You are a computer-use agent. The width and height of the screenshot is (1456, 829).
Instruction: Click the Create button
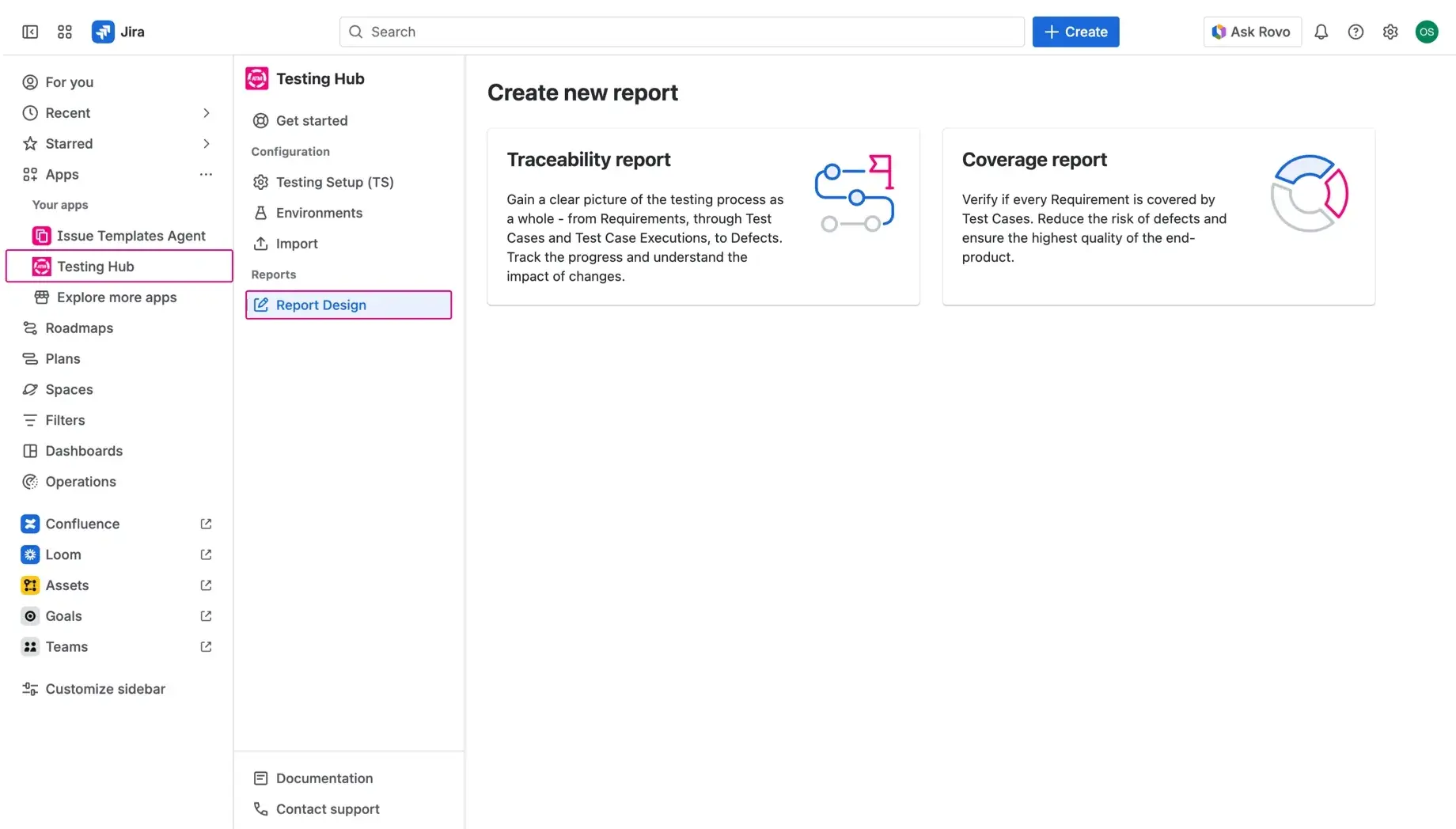(1075, 32)
